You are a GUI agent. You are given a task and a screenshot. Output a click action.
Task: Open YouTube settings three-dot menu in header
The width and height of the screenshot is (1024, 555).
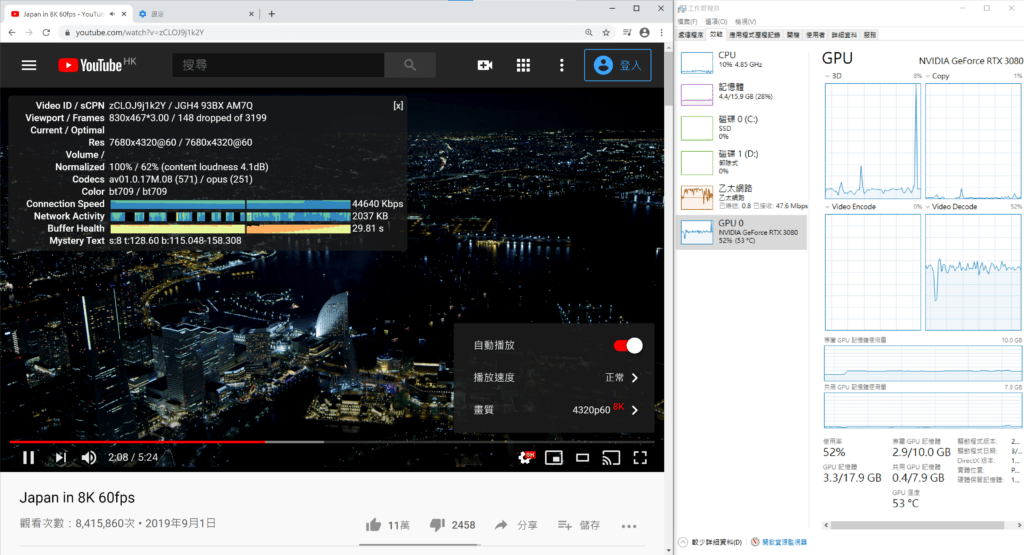pyautogui.click(x=562, y=65)
